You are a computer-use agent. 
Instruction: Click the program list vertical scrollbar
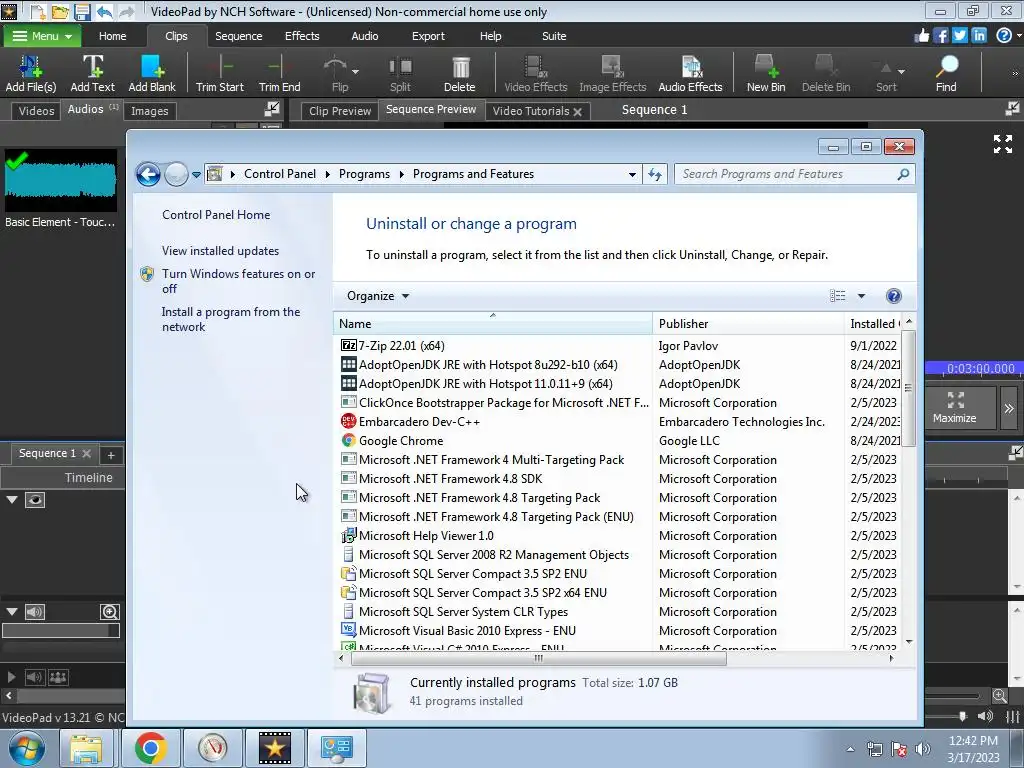pos(908,388)
